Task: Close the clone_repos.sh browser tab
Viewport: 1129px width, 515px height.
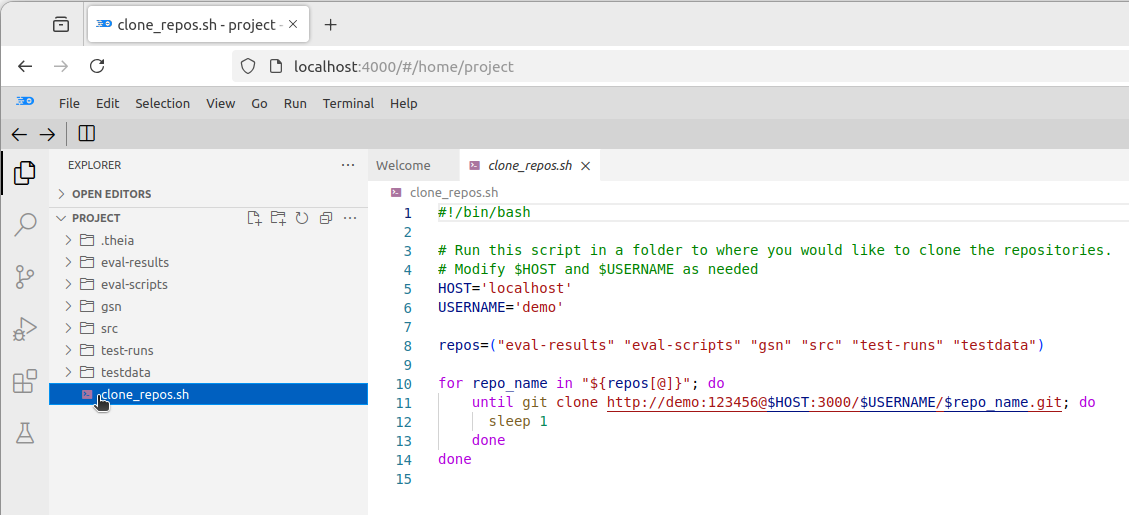Action: click(x=293, y=24)
